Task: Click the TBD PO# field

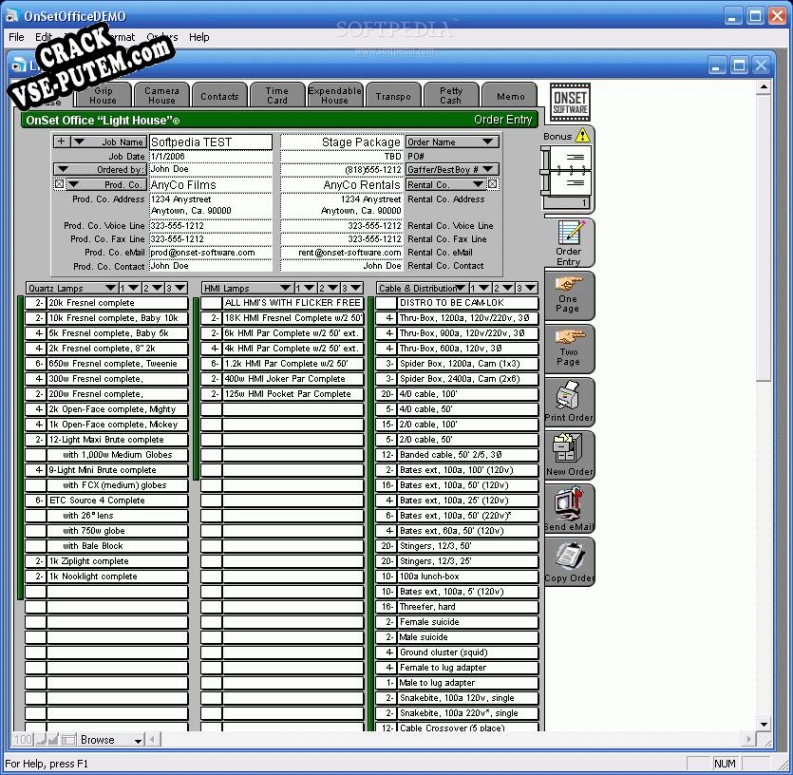Action: [x=342, y=156]
